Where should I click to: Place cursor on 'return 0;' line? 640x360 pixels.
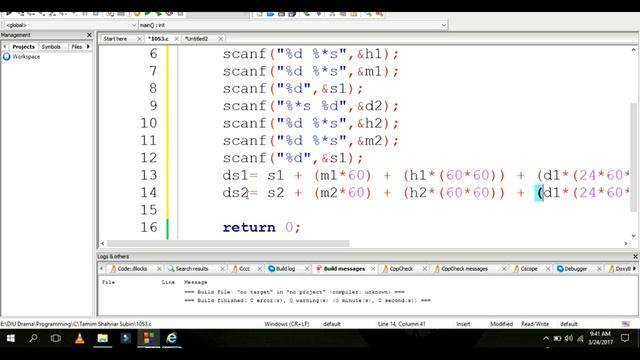tap(262, 227)
